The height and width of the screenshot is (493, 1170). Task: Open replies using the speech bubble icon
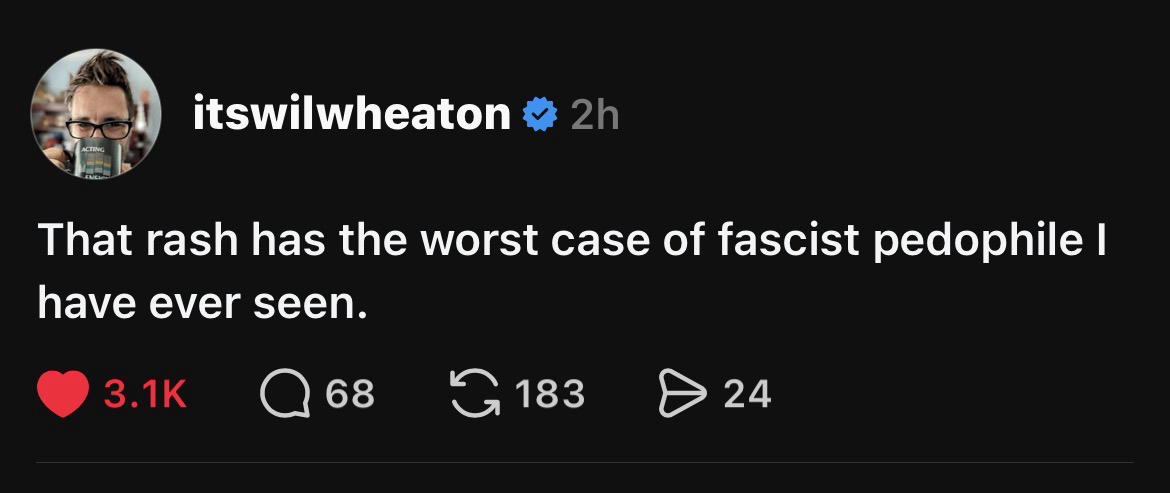tap(282, 394)
